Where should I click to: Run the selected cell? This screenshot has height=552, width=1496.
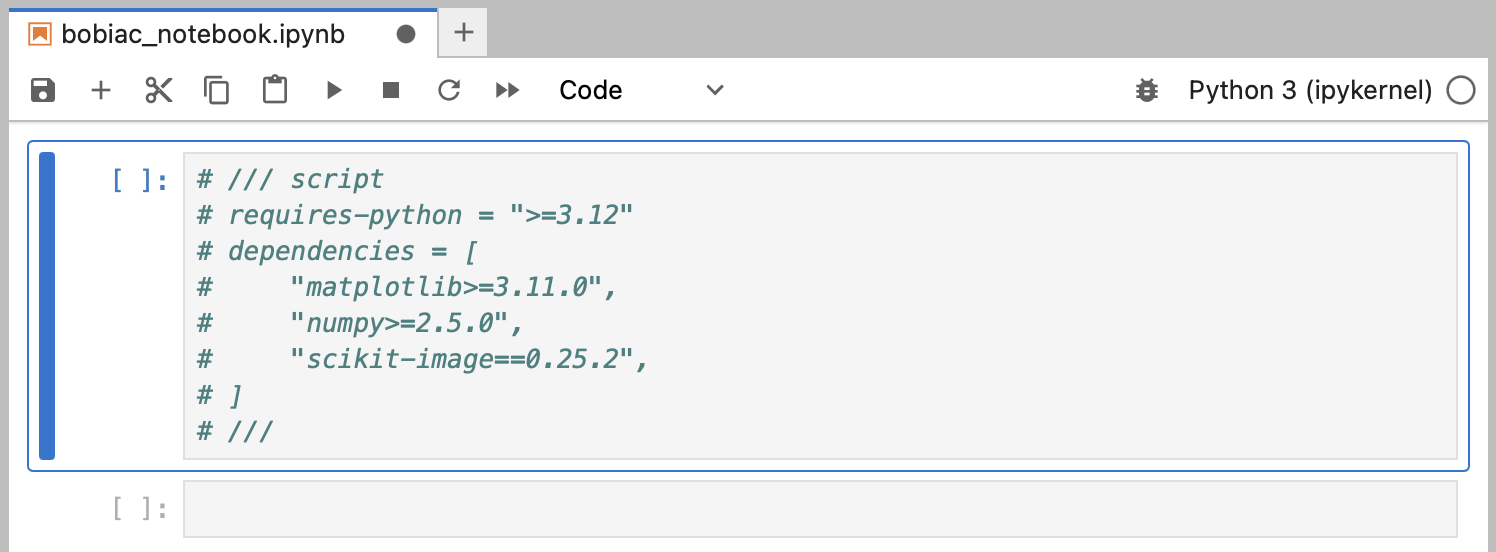334,90
